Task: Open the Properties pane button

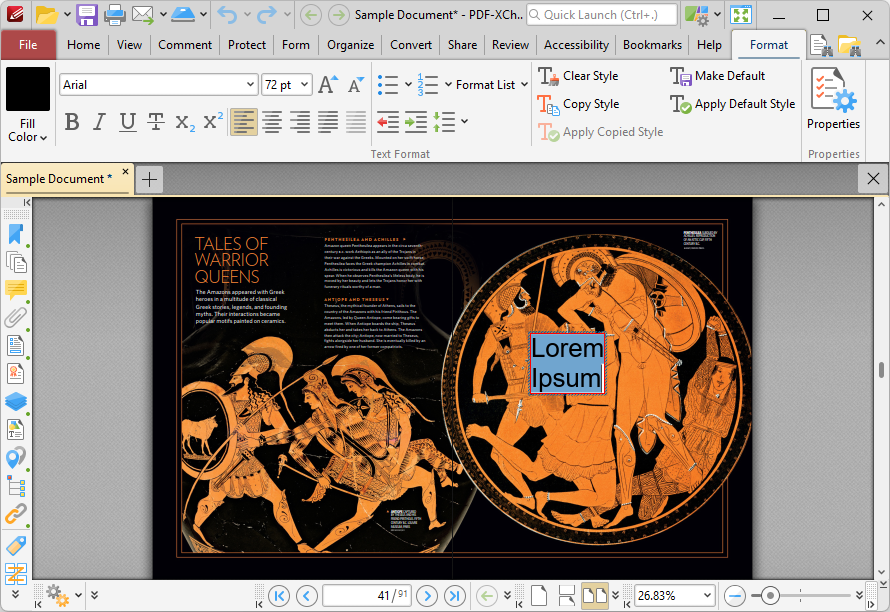Action: pyautogui.click(x=833, y=99)
